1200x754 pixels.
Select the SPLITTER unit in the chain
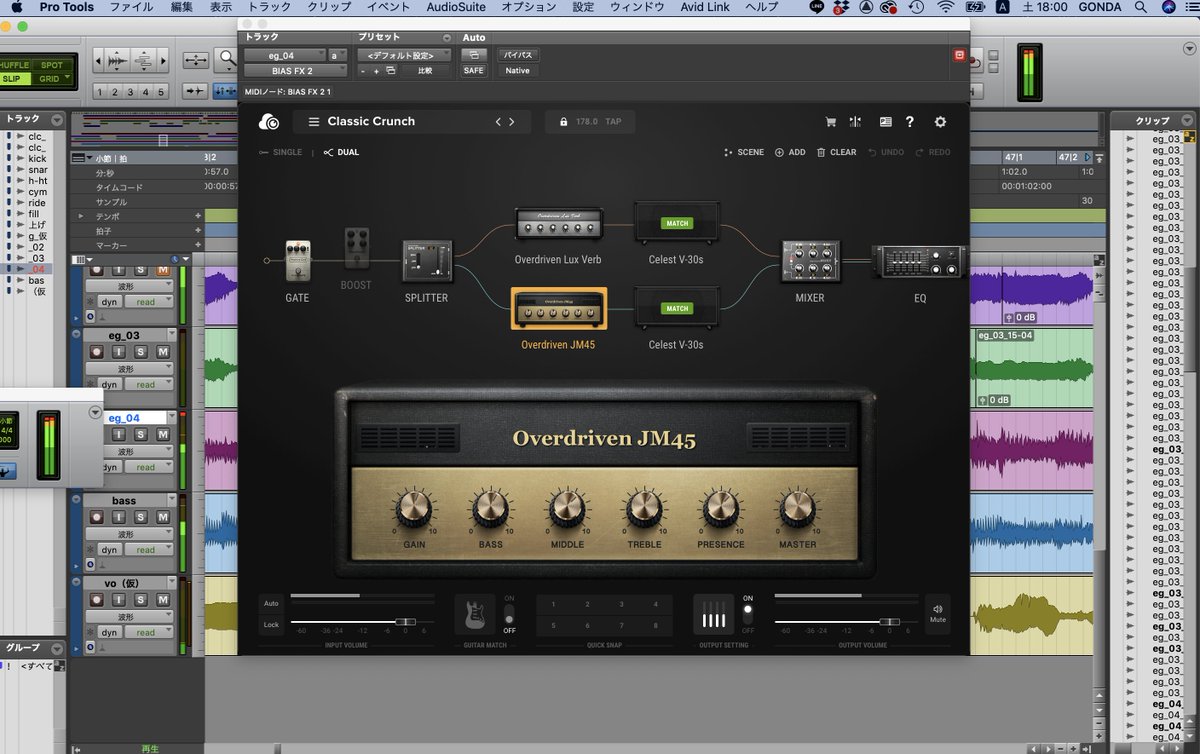point(427,263)
